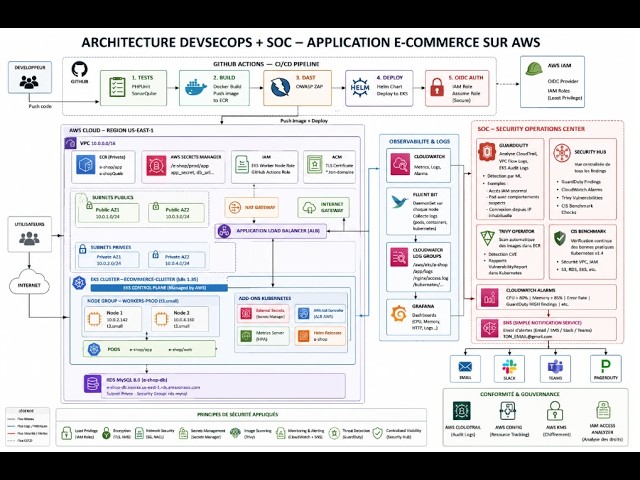
Task: Select the GuardDuty red shield icon
Action: pos(487,151)
